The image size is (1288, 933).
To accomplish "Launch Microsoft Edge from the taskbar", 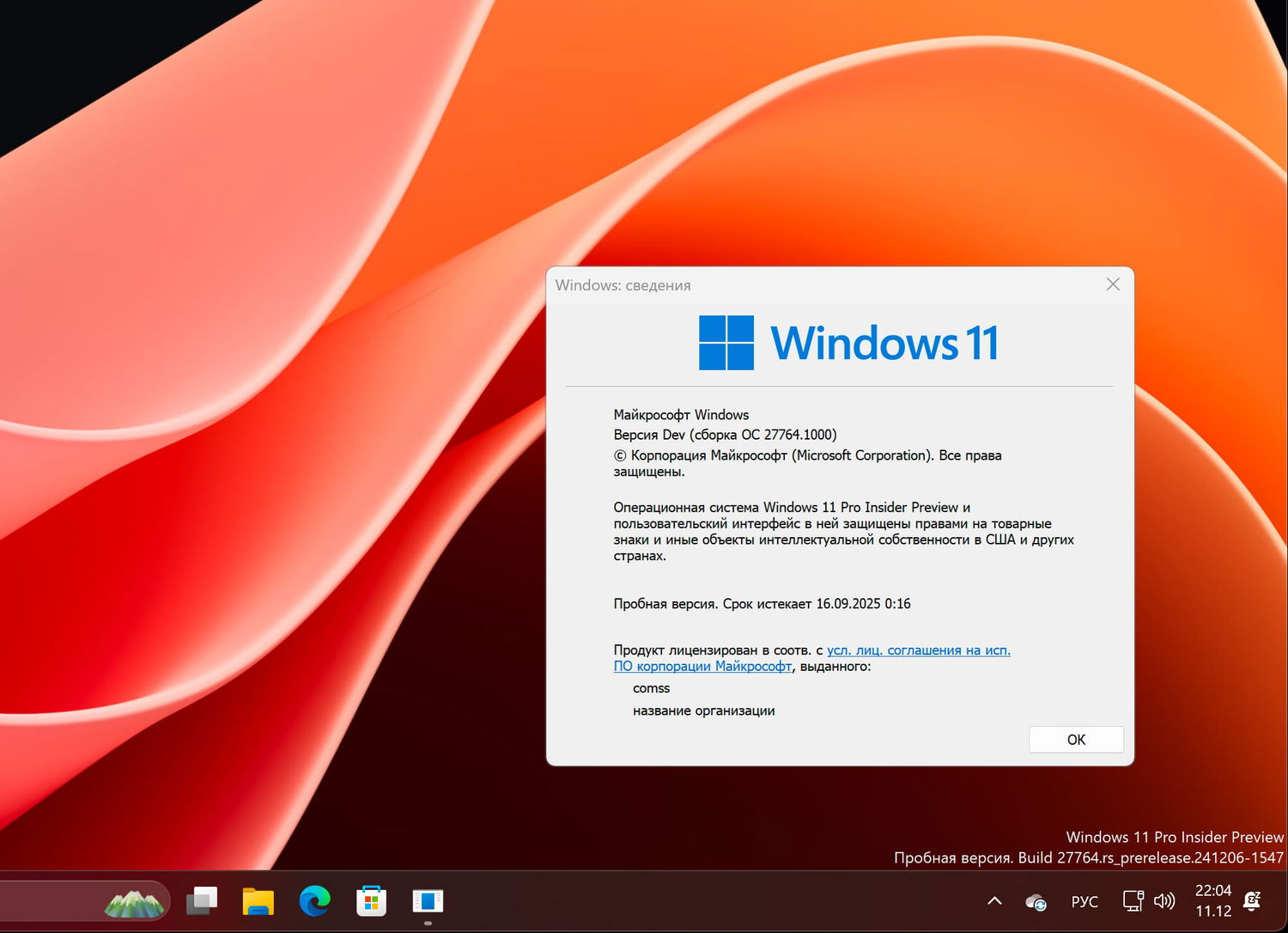I will (315, 901).
